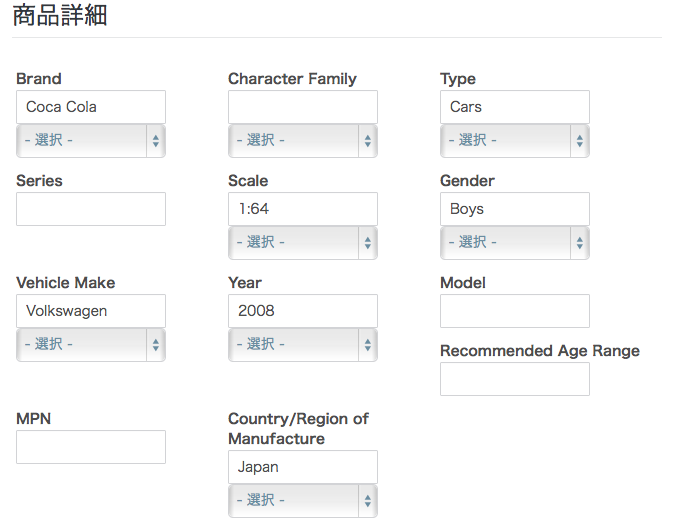Click the Brand field containing Coca Cola

tap(91, 107)
